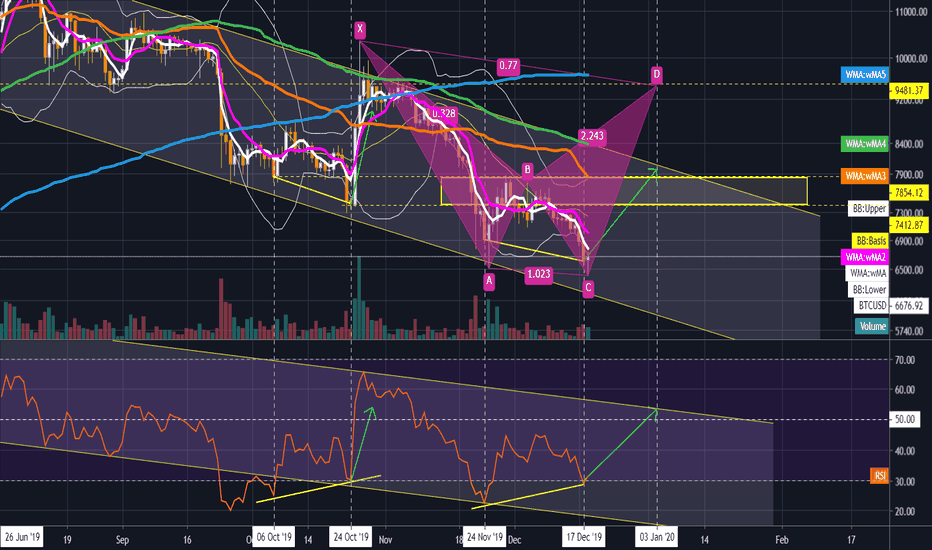The width and height of the screenshot is (932, 550).
Task: Select the pattern point label A
Action: coord(489,281)
